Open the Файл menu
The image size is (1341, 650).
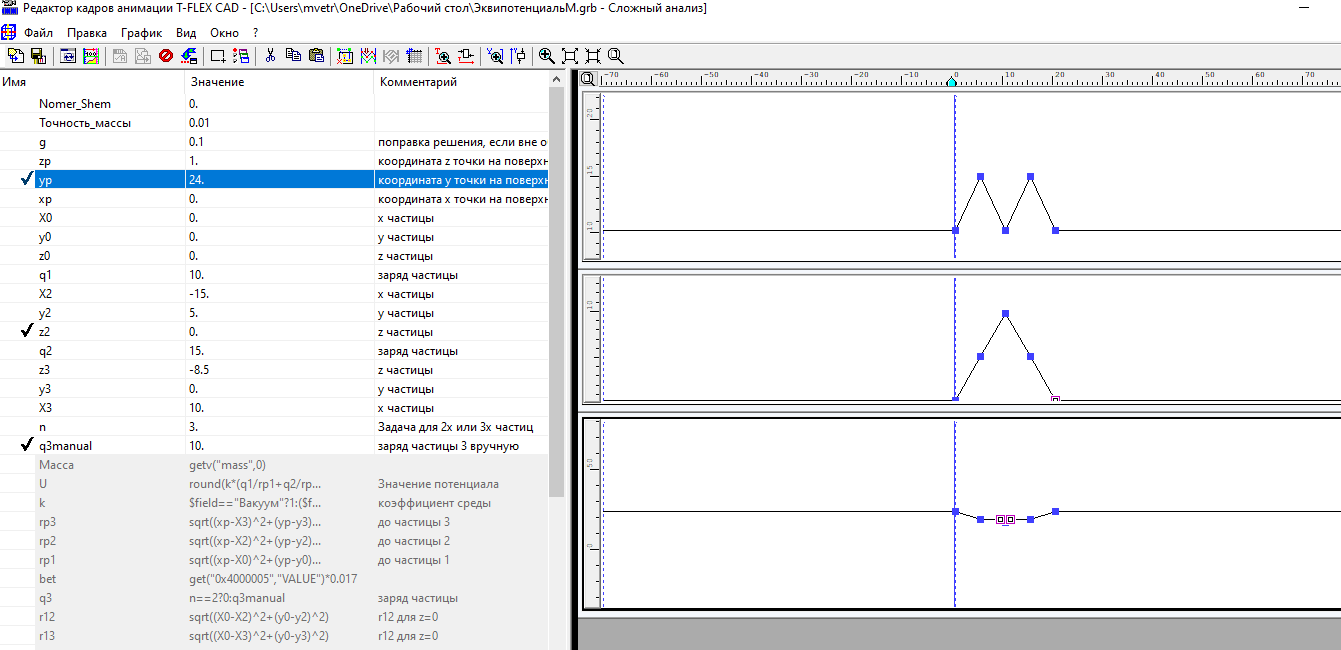[x=39, y=33]
